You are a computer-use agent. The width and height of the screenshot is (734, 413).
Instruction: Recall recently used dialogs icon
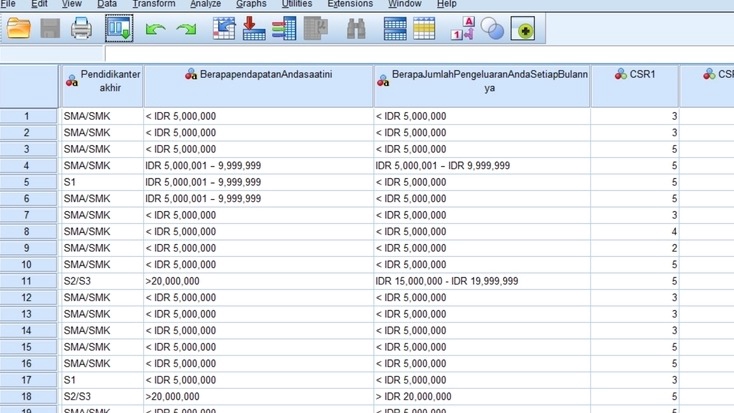[x=119, y=29]
